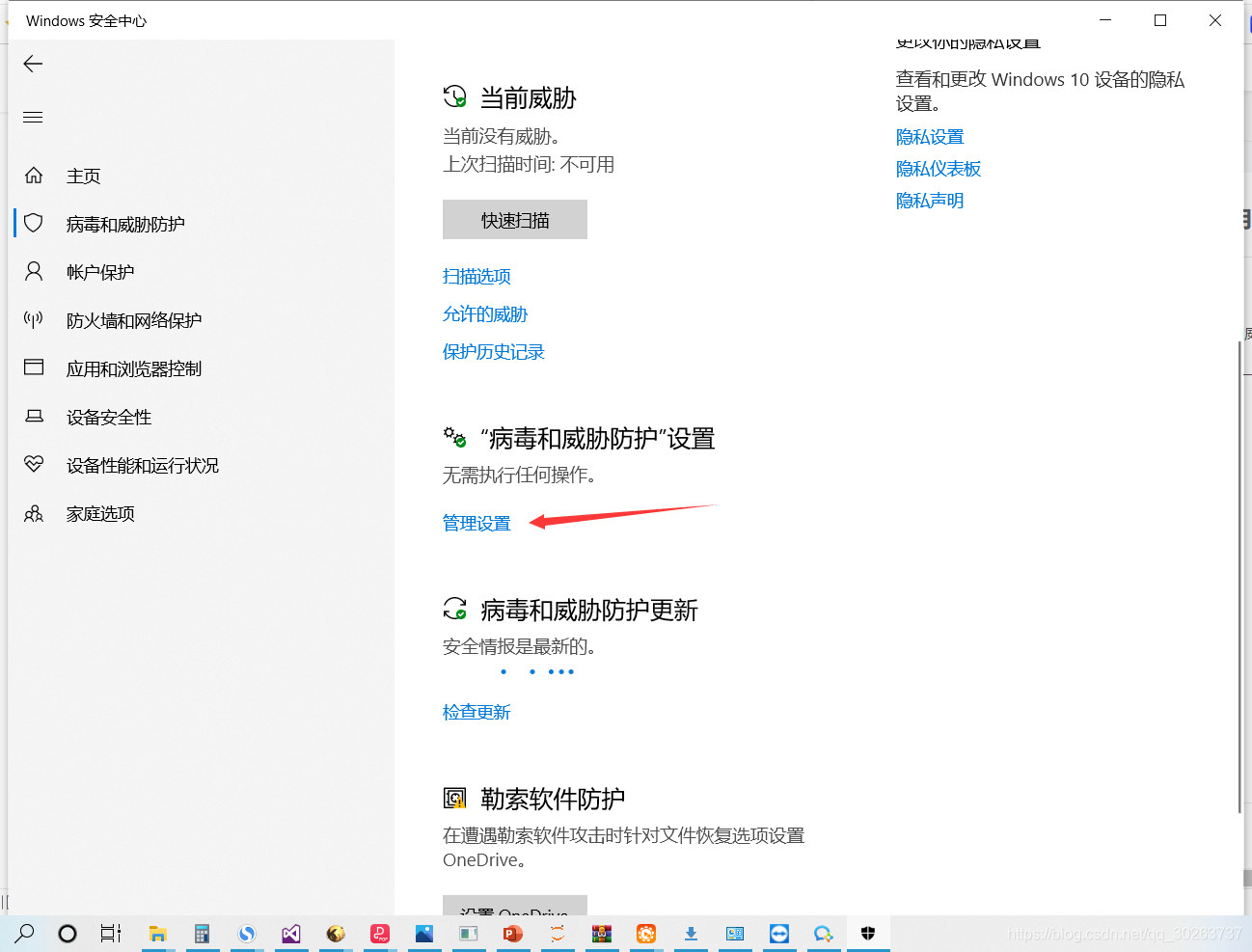Select 应用和浏览器控制 in the sidebar
The width and height of the screenshot is (1252, 952).
(x=134, y=369)
